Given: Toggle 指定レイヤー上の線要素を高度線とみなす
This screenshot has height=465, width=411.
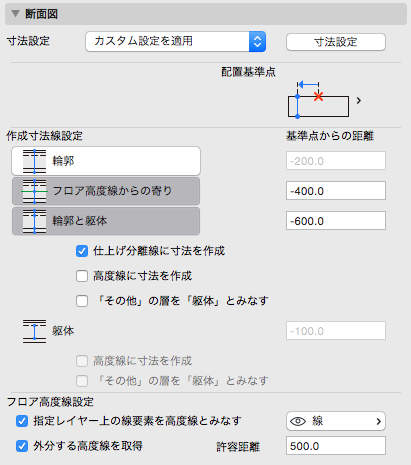Looking at the screenshot, I should click(22, 421).
